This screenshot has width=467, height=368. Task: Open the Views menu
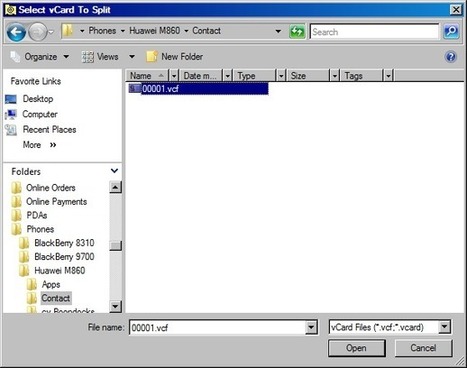108,57
